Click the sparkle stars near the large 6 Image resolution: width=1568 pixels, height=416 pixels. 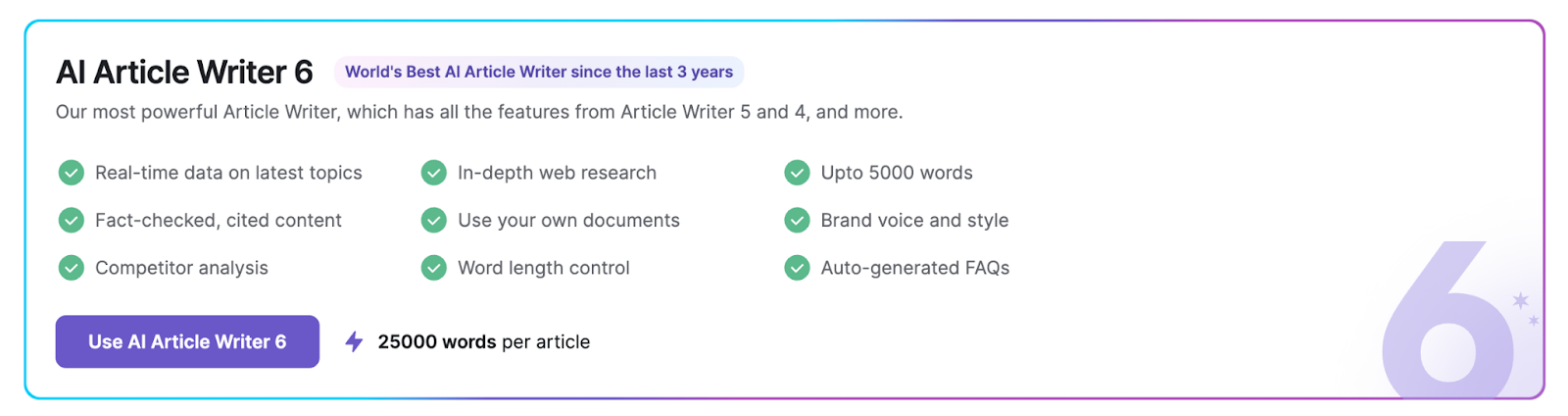point(1524,304)
